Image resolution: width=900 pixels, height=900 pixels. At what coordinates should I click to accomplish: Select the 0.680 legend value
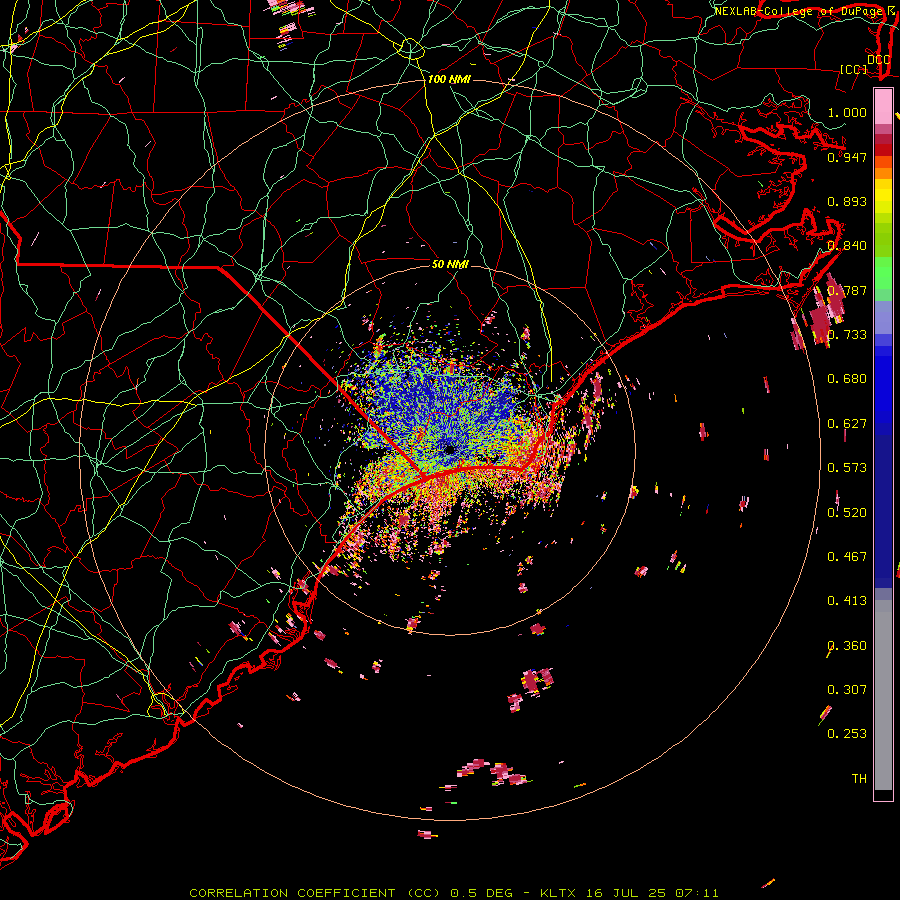click(847, 379)
